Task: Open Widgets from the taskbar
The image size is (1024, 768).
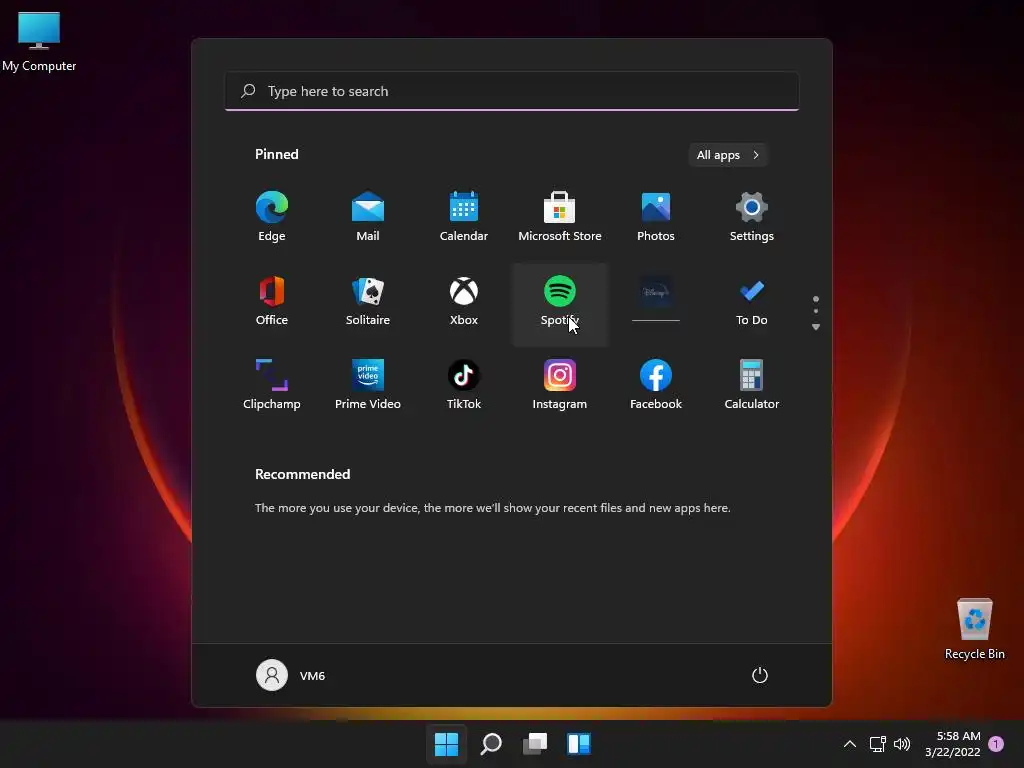Action: tap(579, 743)
